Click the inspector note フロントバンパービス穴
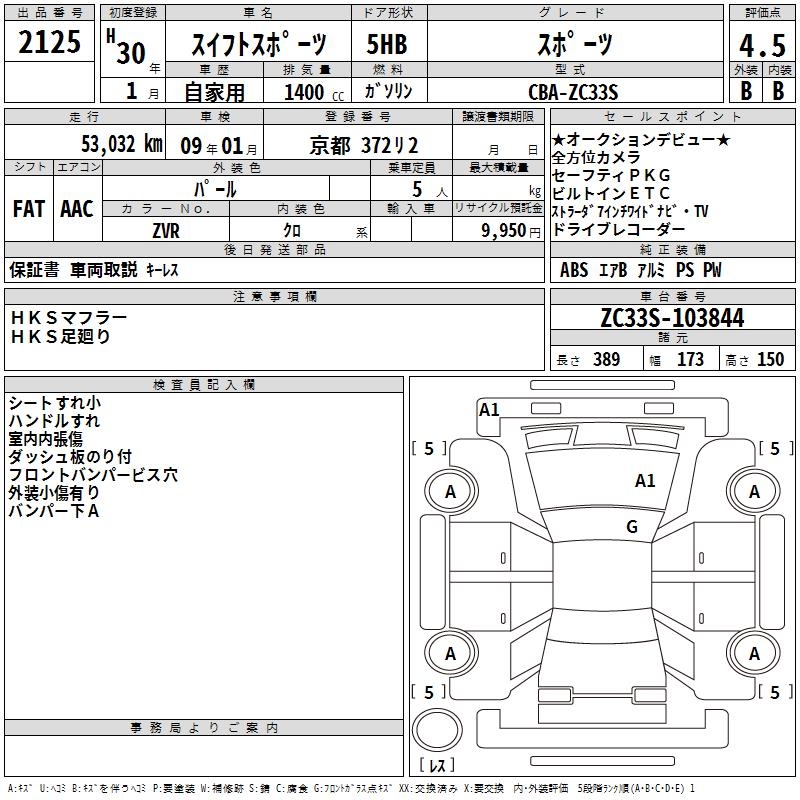Screen dimensions: 800x800 93,474
